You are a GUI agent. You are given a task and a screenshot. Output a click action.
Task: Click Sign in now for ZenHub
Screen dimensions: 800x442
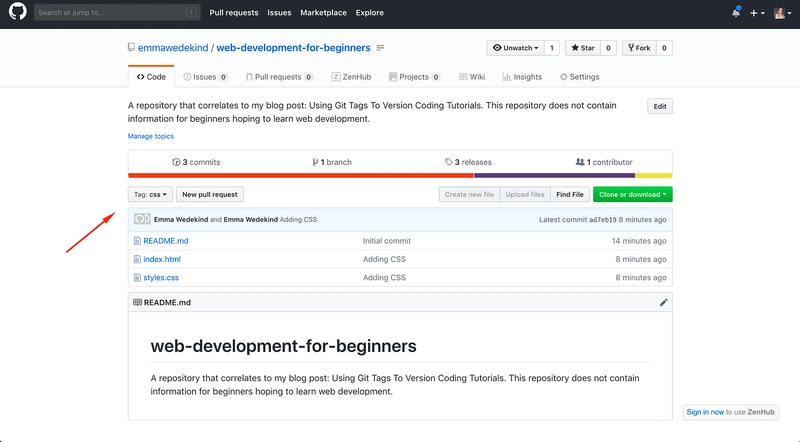click(705, 412)
